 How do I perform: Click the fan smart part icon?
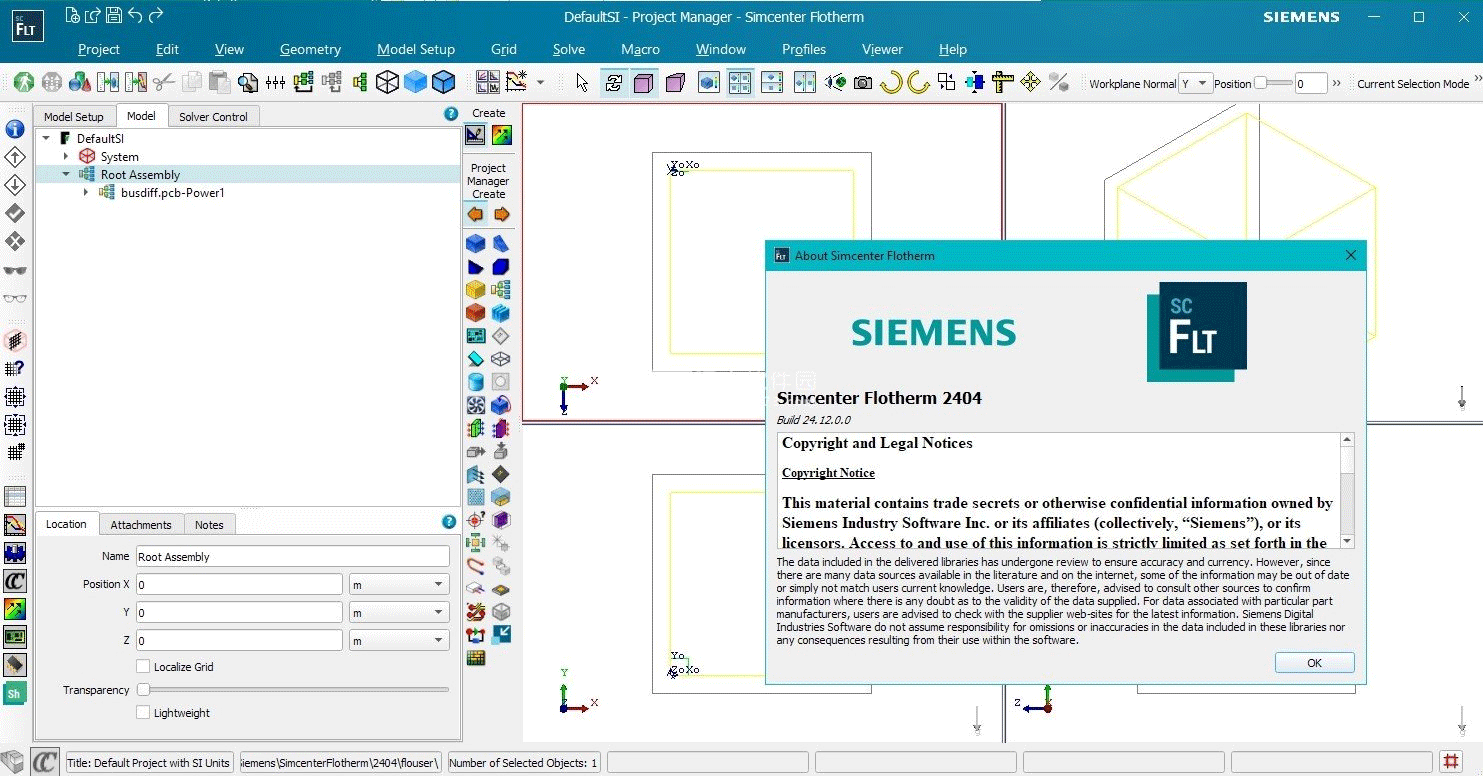(x=476, y=405)
